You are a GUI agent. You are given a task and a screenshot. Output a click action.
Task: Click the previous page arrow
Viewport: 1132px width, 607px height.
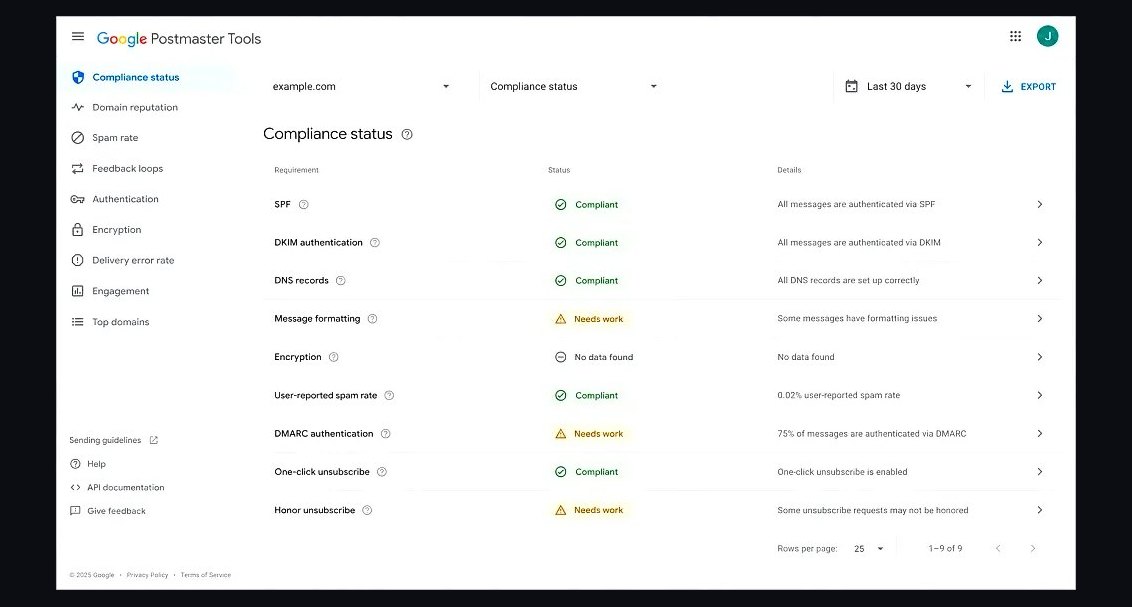coord(998,549)
